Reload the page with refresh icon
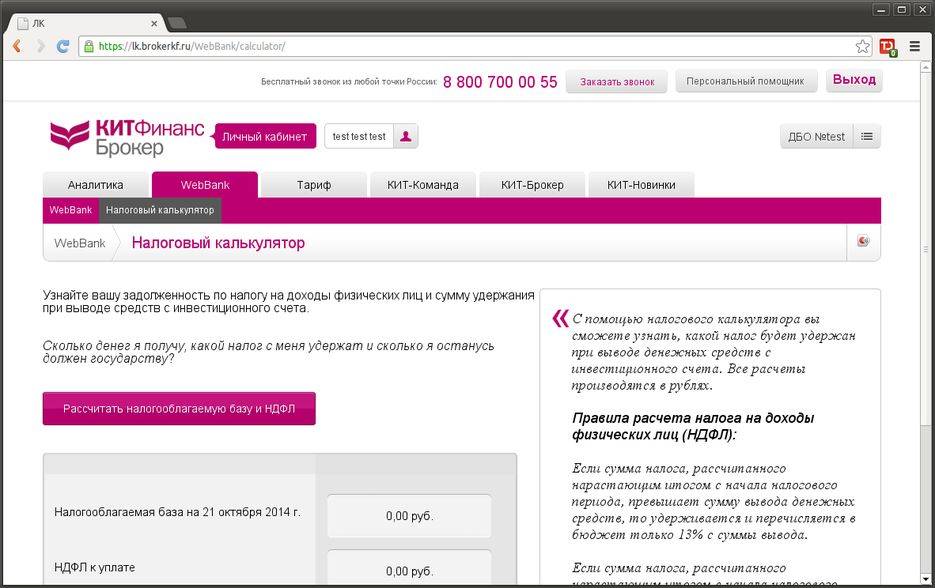 click(x=63, y=46)
